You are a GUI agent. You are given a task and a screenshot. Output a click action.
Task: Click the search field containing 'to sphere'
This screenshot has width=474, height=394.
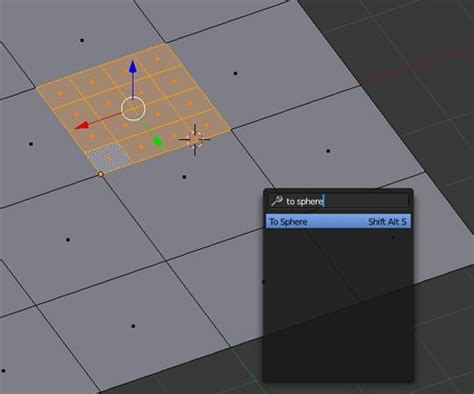pos(338,201)
